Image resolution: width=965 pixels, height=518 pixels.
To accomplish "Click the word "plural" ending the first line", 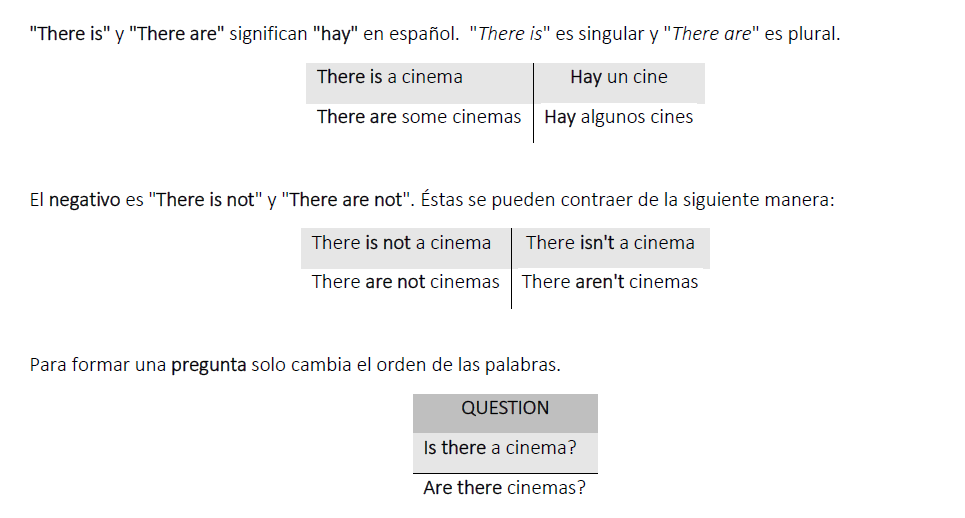I will (812, 34).
